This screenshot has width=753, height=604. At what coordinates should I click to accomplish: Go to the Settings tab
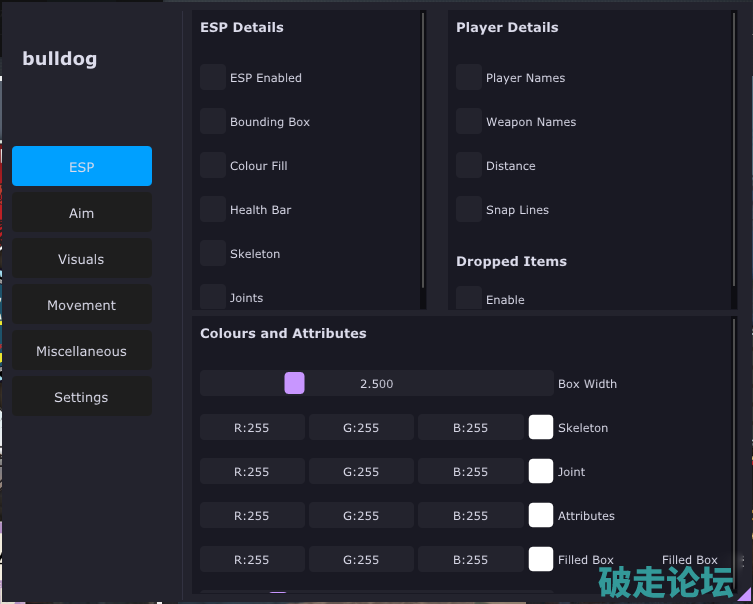pyautogui.click(x=82, y=397)
